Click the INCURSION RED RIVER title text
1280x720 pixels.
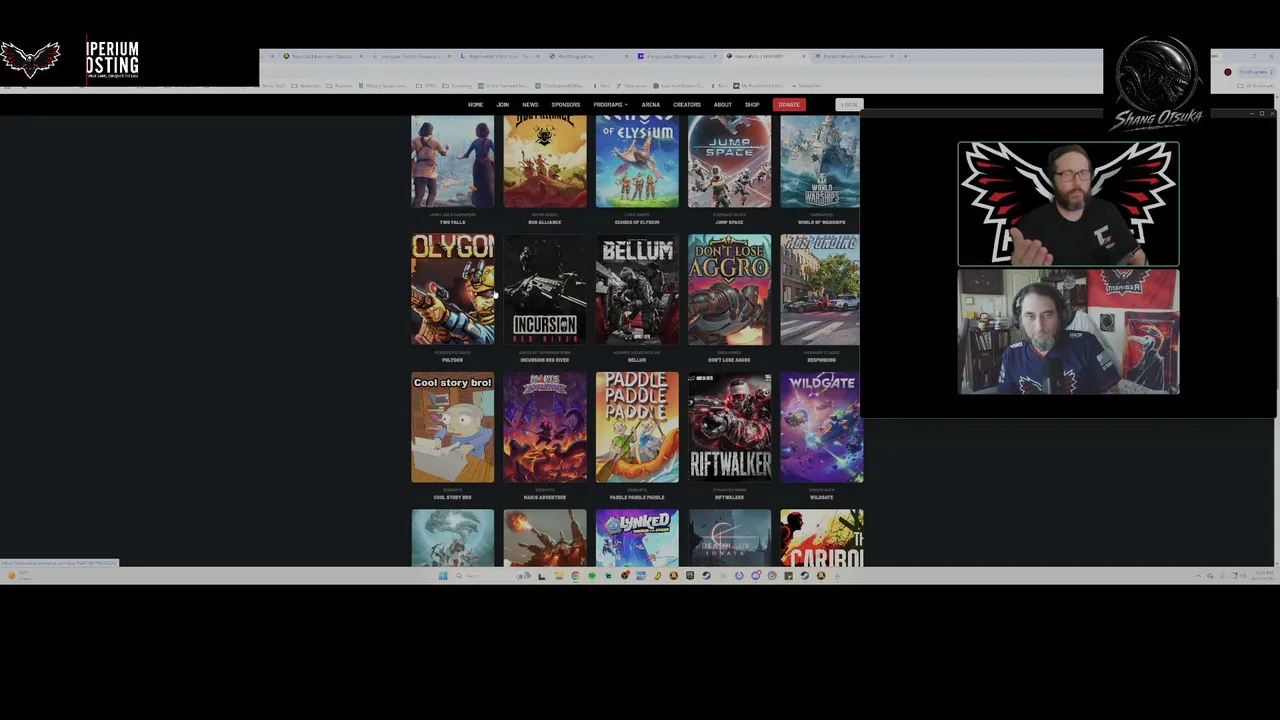pyautogui.click(x=545, y=360)
